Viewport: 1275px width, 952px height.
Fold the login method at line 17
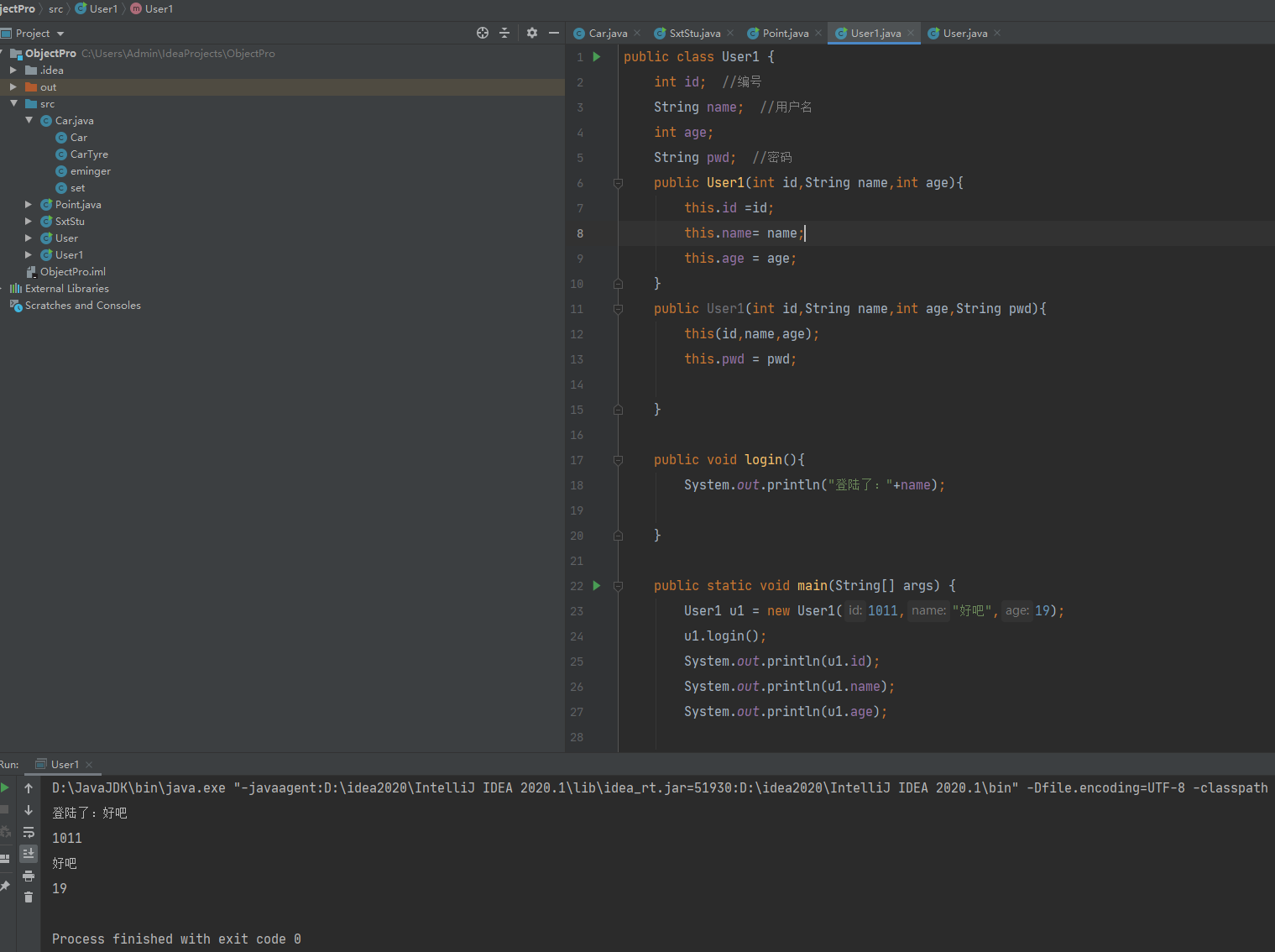point(619,460)
